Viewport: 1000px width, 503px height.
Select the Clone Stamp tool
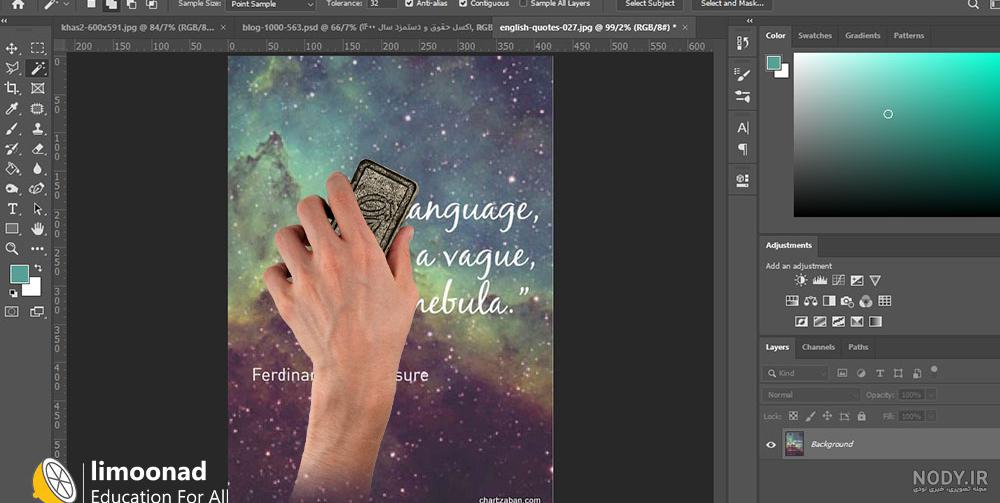(x=38, y=129)
